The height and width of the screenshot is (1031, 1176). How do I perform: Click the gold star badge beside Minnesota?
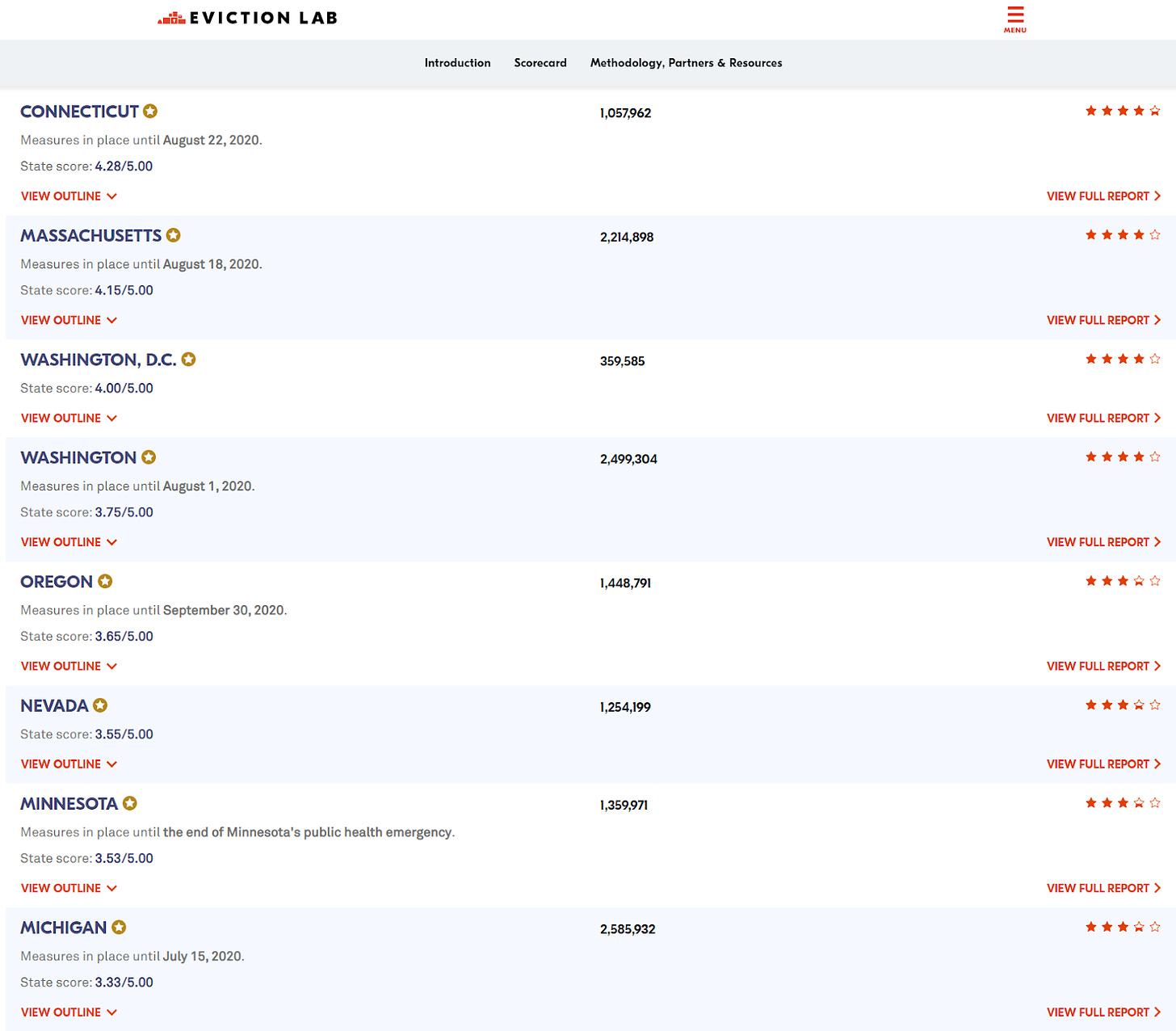pos(130,803)
